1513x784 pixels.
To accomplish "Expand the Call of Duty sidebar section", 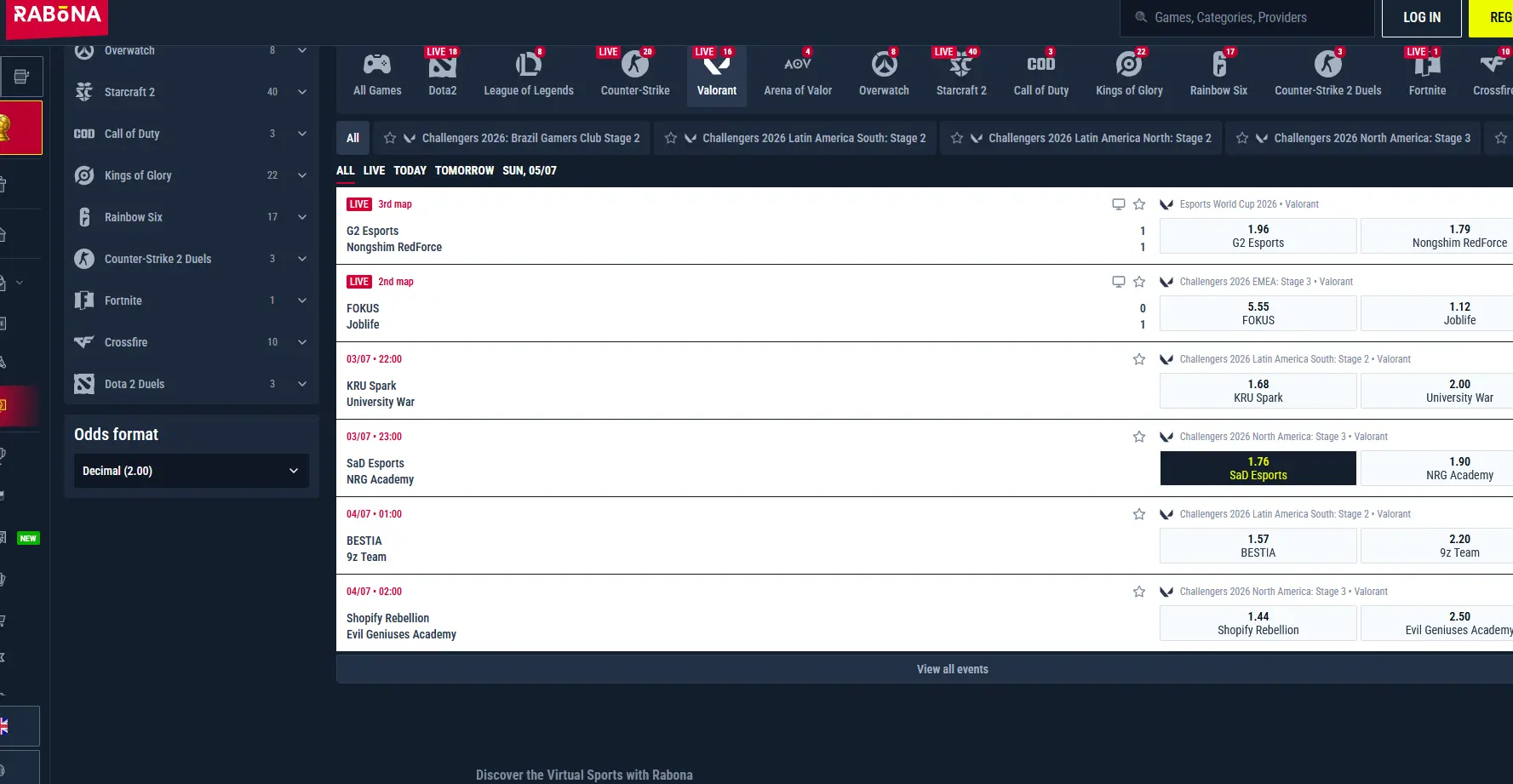I will [x=302, y=134].
